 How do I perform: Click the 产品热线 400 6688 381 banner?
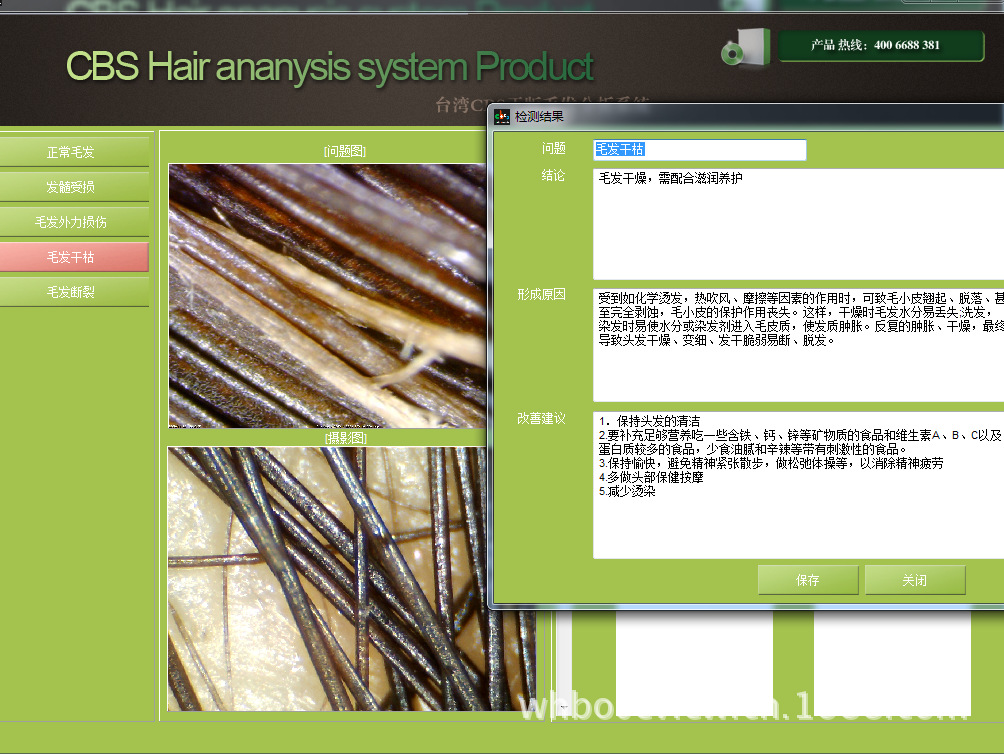(x=881, y=45)
